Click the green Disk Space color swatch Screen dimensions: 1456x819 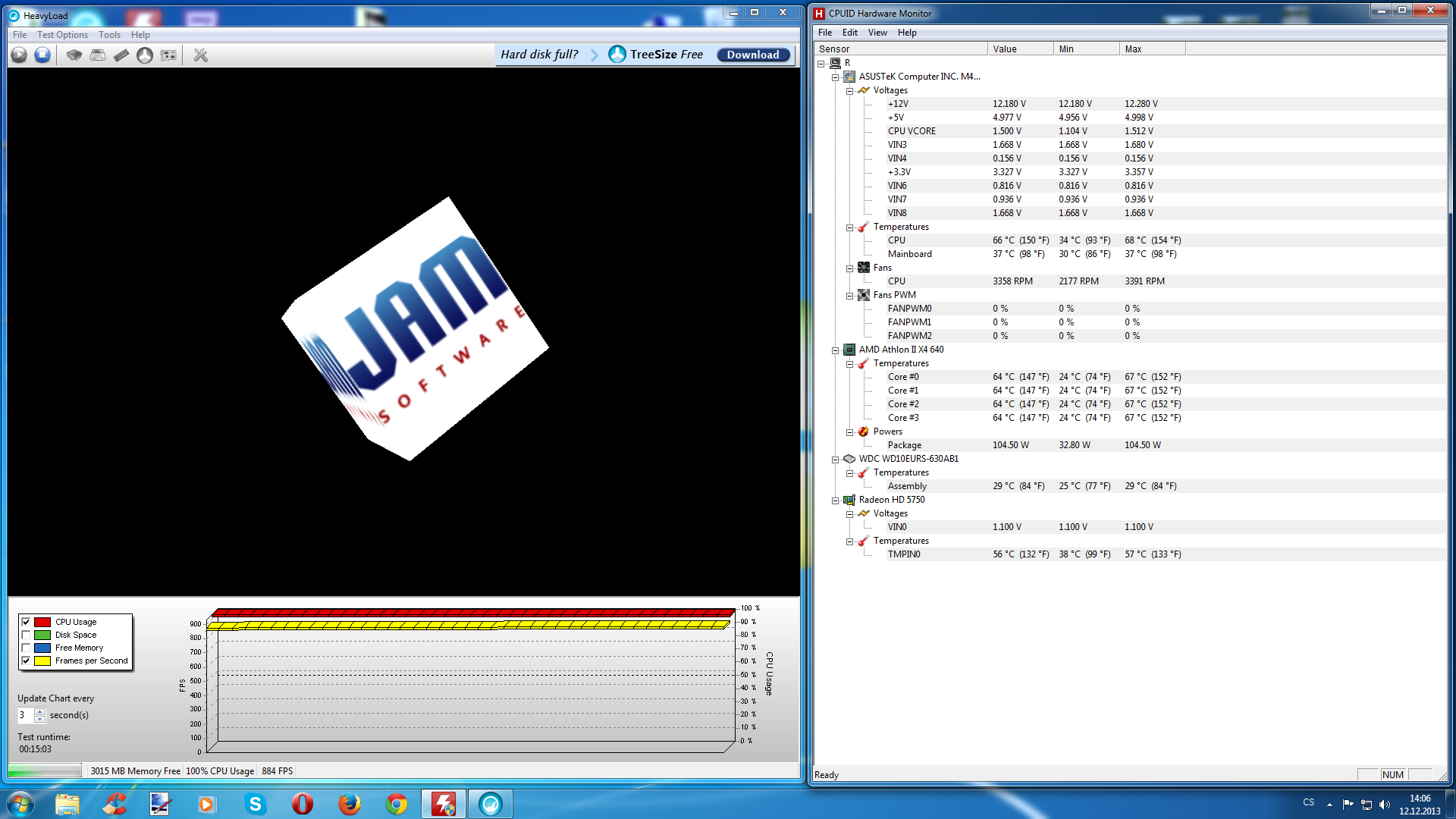(42, 635)
